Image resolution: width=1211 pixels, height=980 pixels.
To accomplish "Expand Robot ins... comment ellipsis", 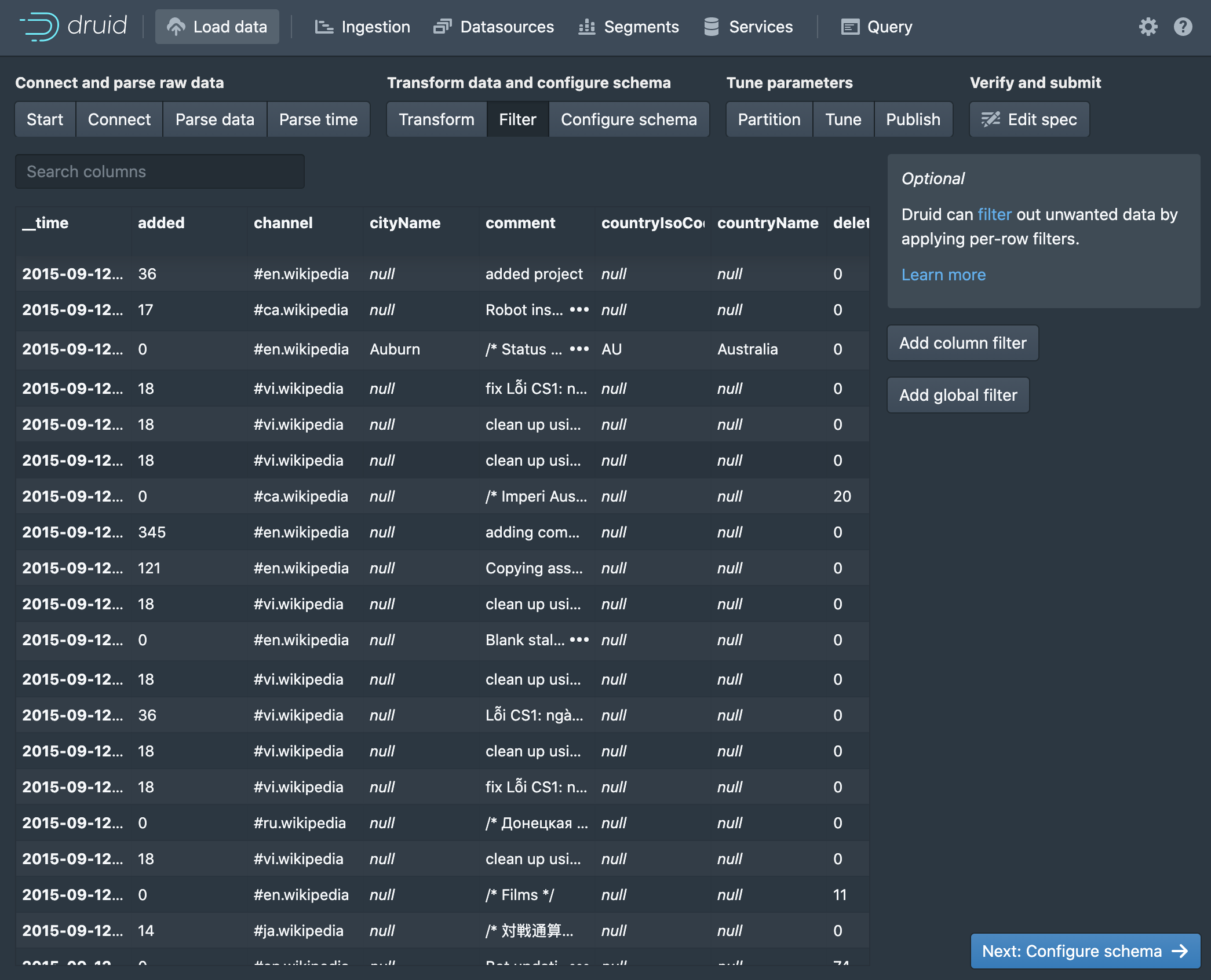I will [579, 310].
